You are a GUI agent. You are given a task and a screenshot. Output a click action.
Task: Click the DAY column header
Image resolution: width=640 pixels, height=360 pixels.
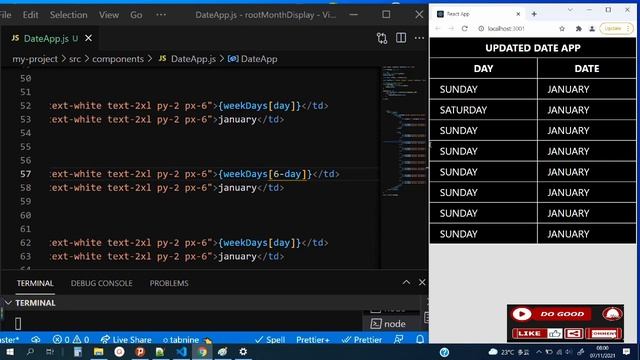click(483, 69)
